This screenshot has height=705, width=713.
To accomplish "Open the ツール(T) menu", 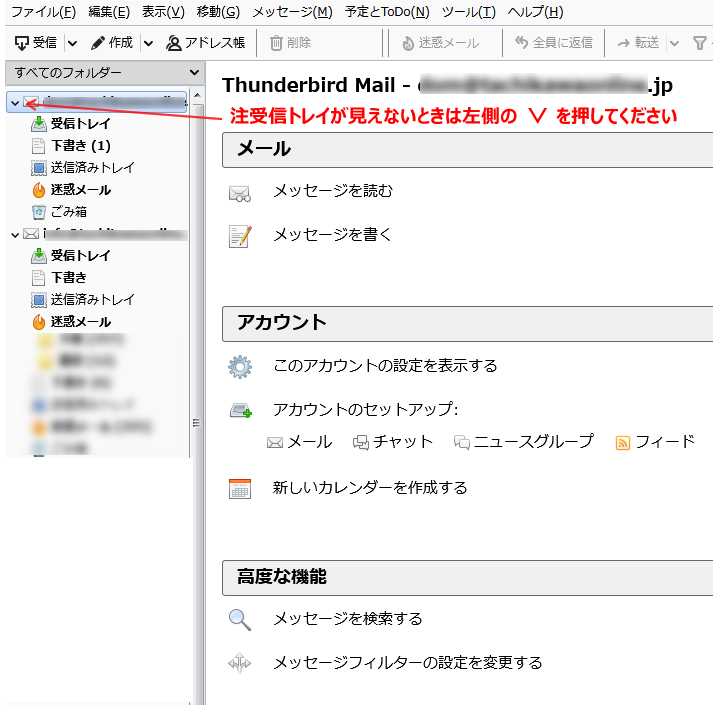I will (x=468, y=12).
